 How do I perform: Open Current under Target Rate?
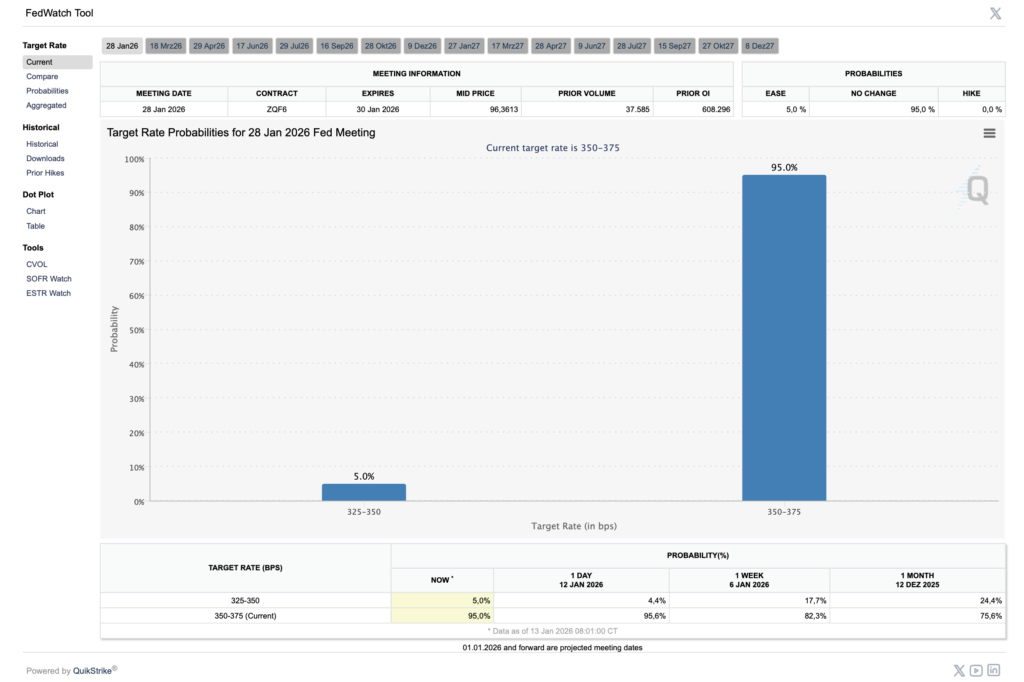pos(57,62)
